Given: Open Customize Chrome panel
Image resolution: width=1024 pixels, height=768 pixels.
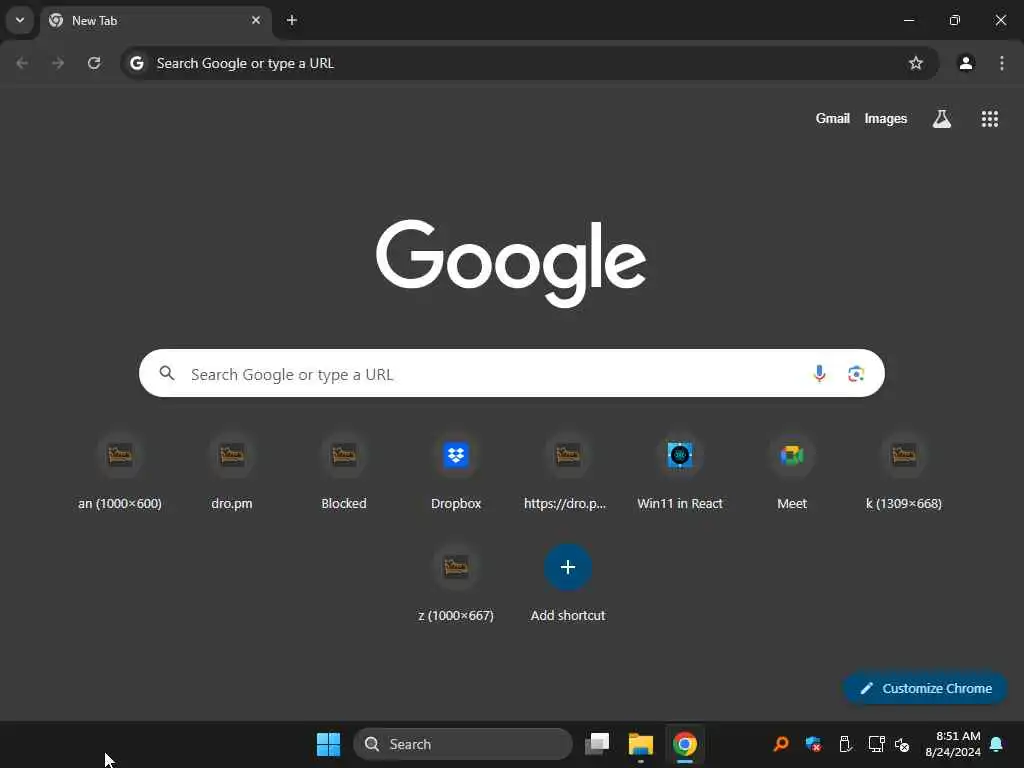Looking at the screenshot, I should (x=925, y=688).
